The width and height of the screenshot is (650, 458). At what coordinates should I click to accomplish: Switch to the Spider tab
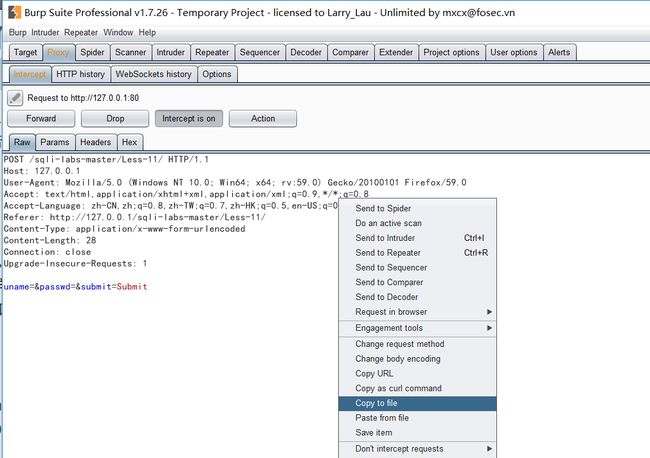(x=92, y=52)
